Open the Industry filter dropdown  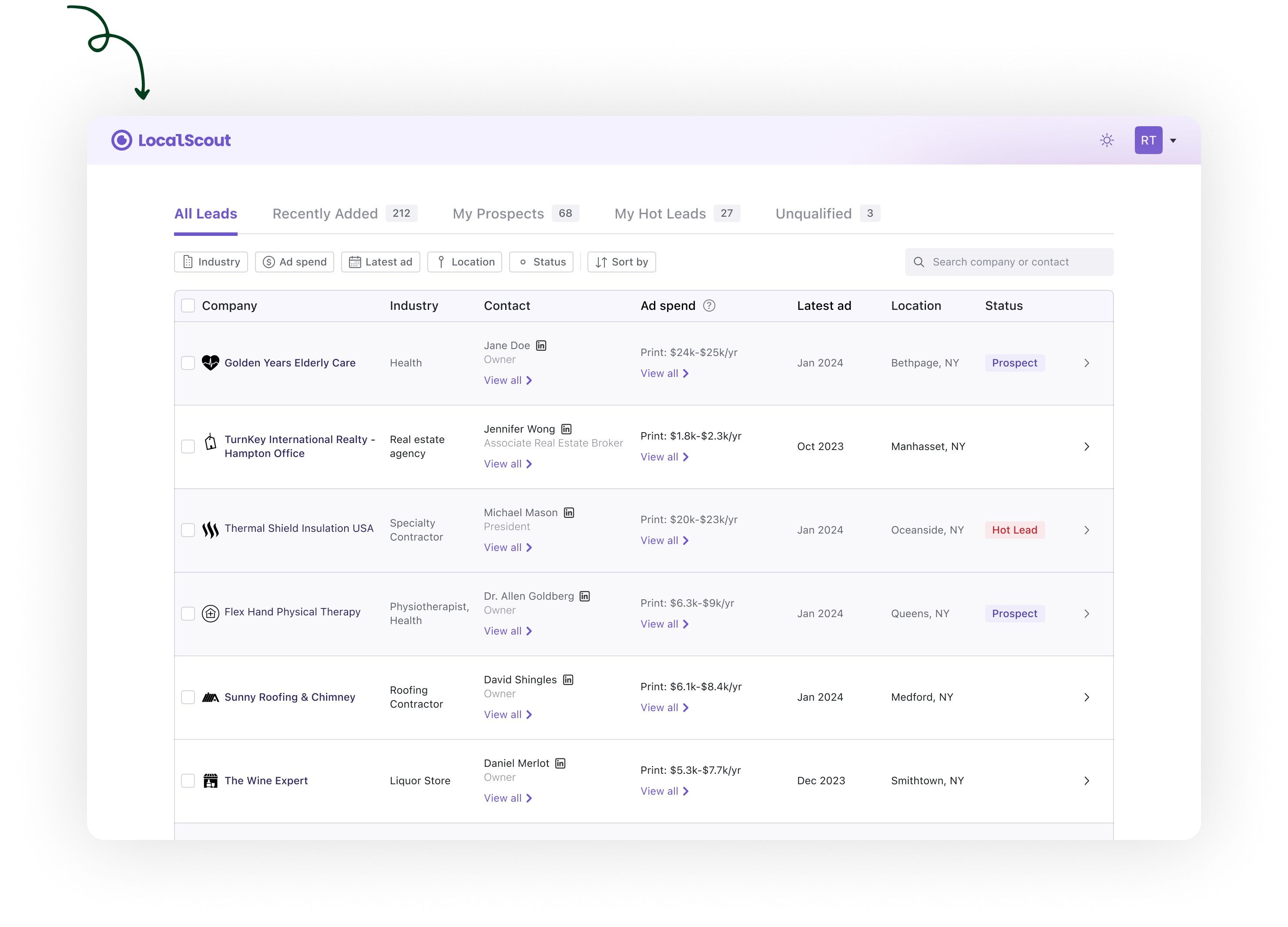211,262
